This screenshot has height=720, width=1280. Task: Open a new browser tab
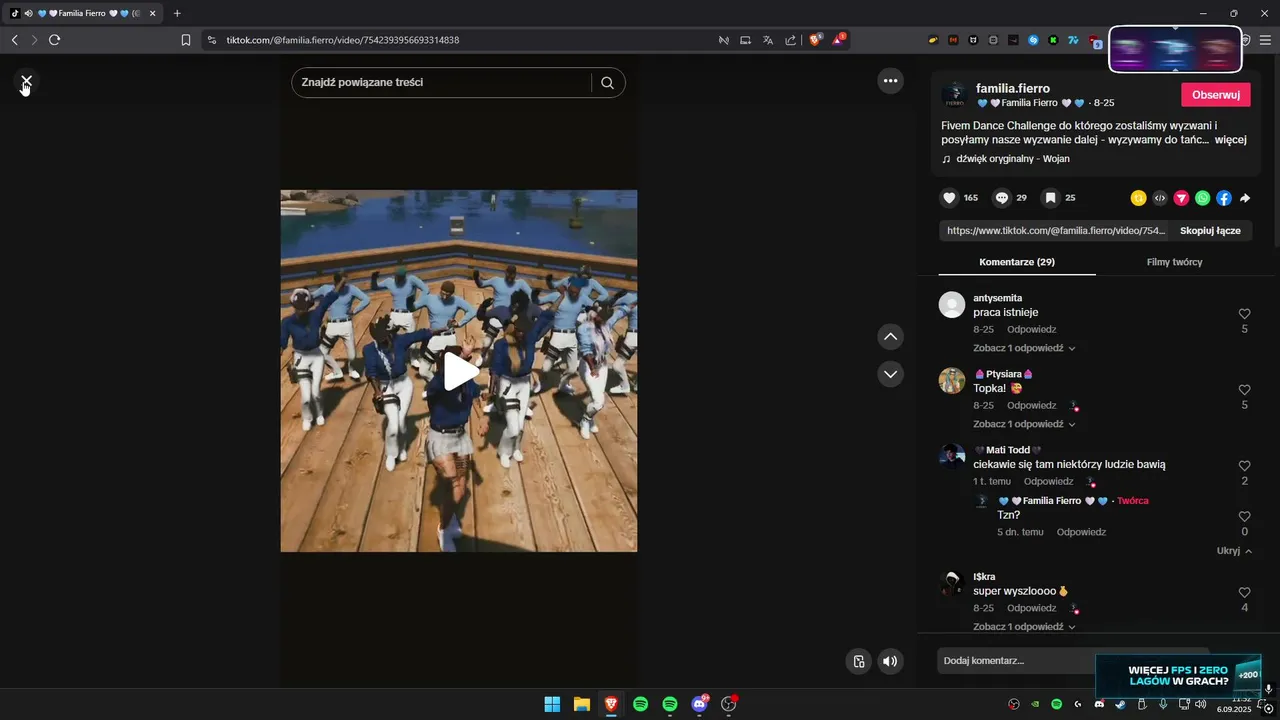point(177,13)
